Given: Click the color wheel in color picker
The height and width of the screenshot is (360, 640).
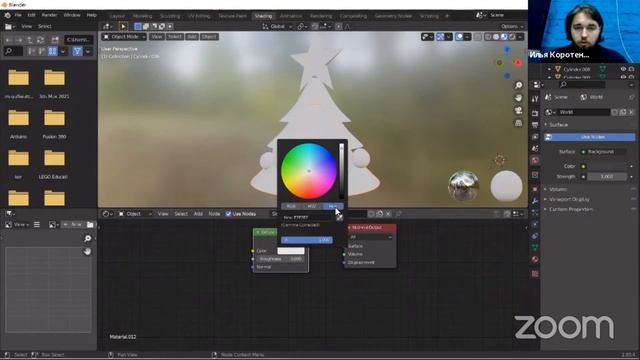Looking at the screenshot, I should [309, 171].
